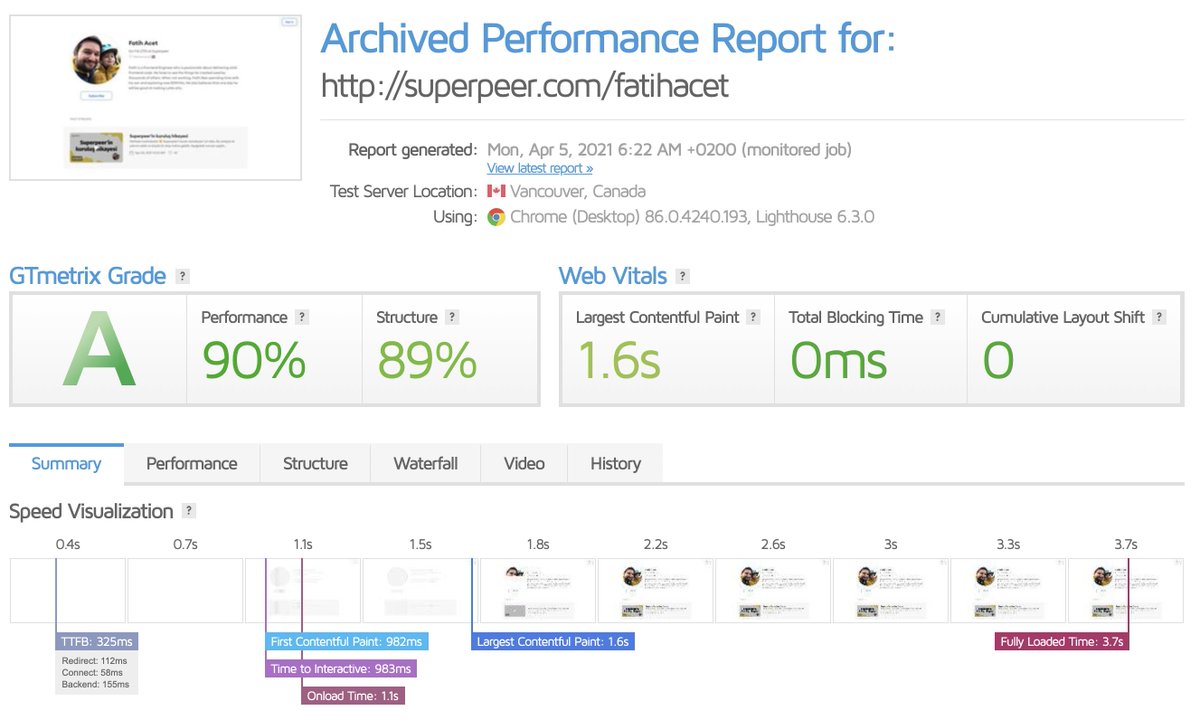The width and height of the screenshot is (1200, 720).
Task: Click the help icon next to GTmetrix Grade
Action: (182, 277)
